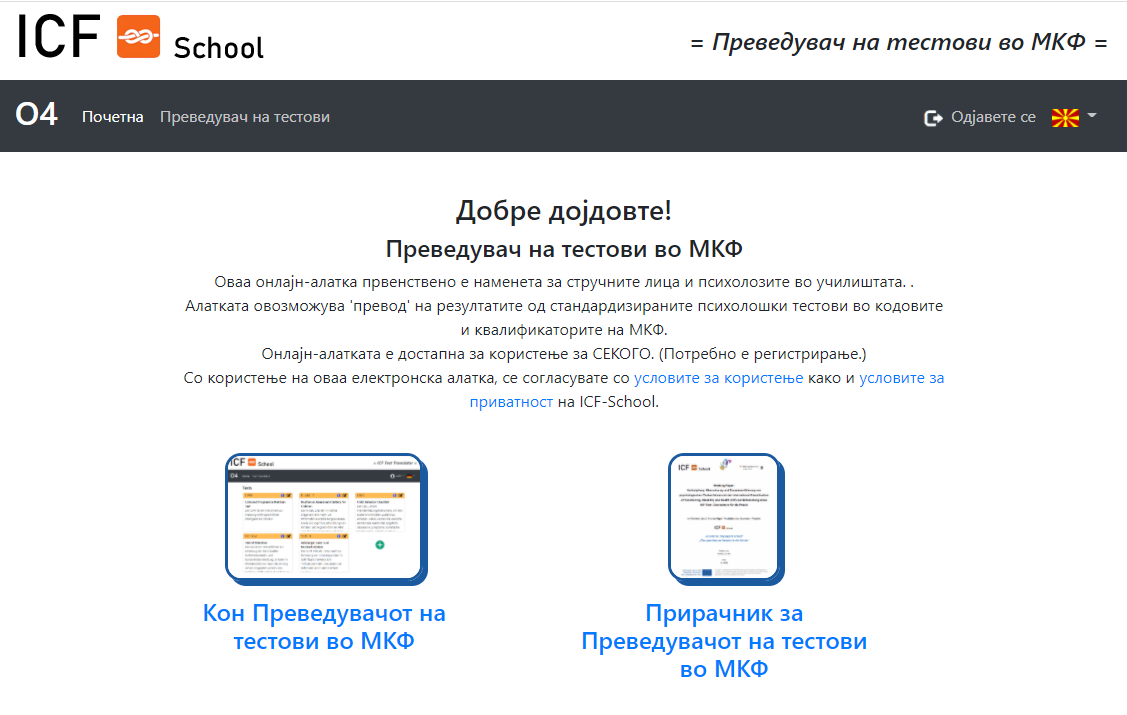Click the O4 brand in navbar
Image resolution: width=1127 pixels, height=715 pixels.
(37, 116)
